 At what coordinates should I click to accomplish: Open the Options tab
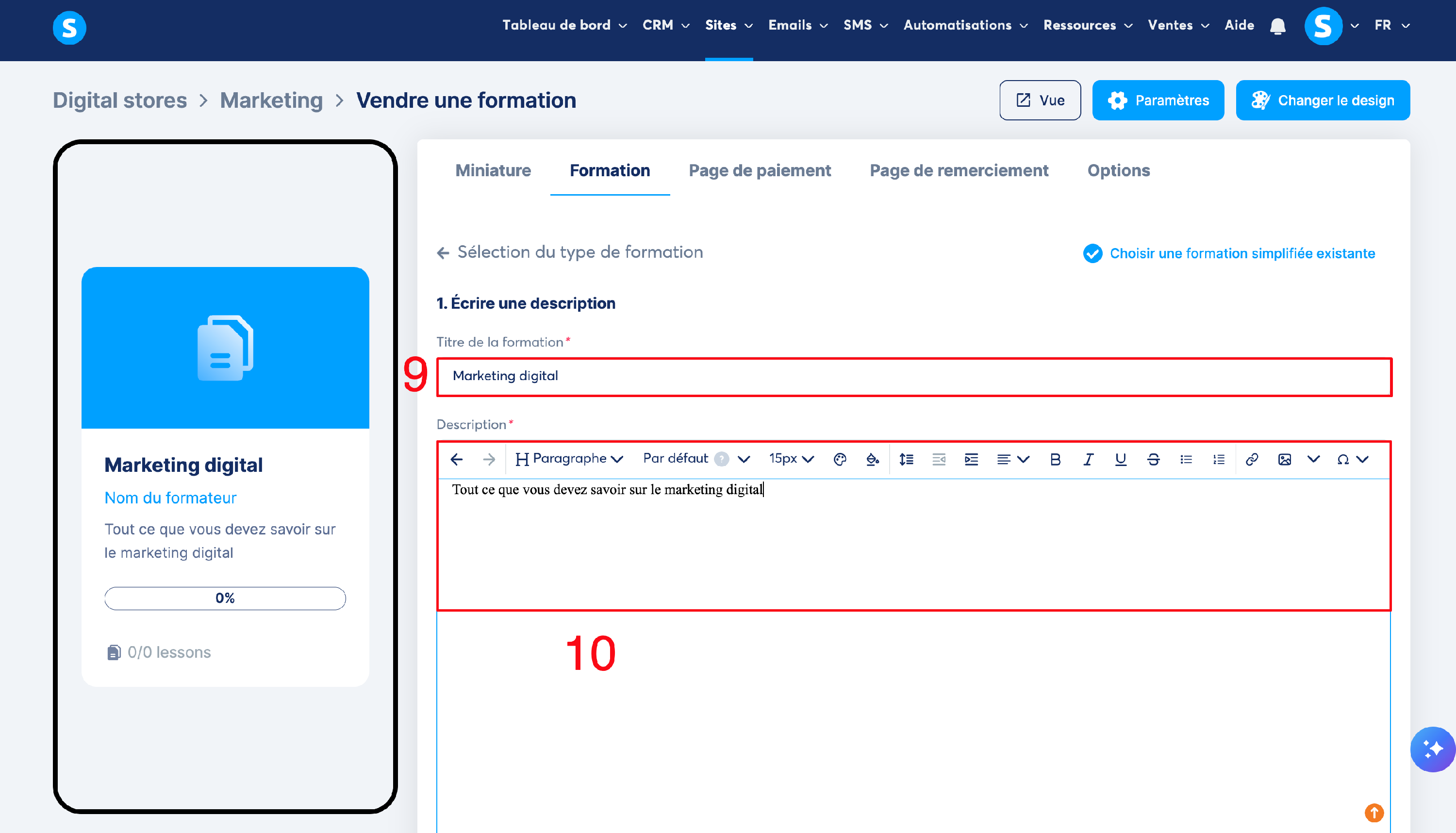click(x=1118, y=170)
